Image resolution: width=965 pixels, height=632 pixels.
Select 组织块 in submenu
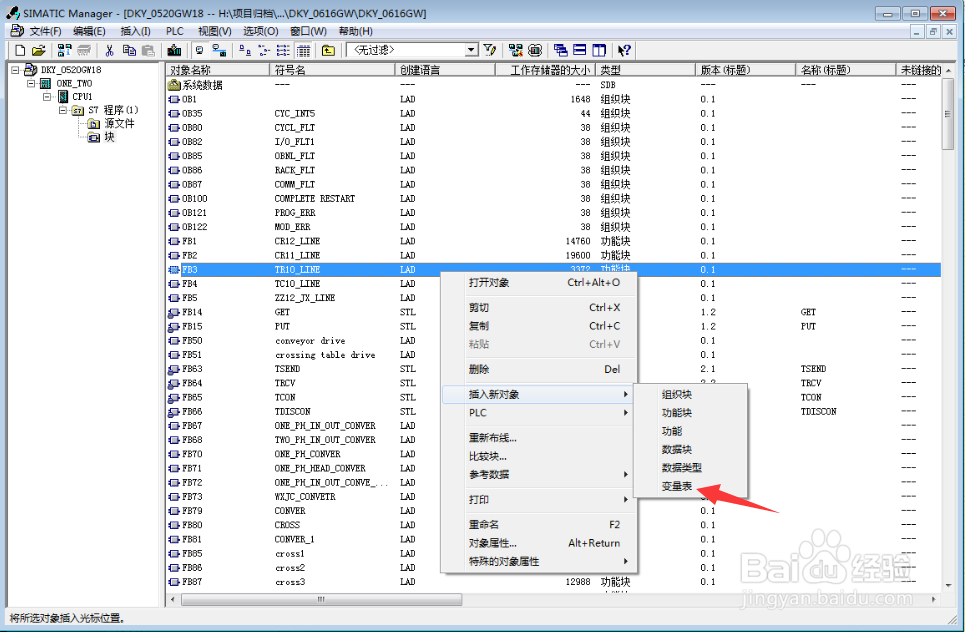coord(691,394)
